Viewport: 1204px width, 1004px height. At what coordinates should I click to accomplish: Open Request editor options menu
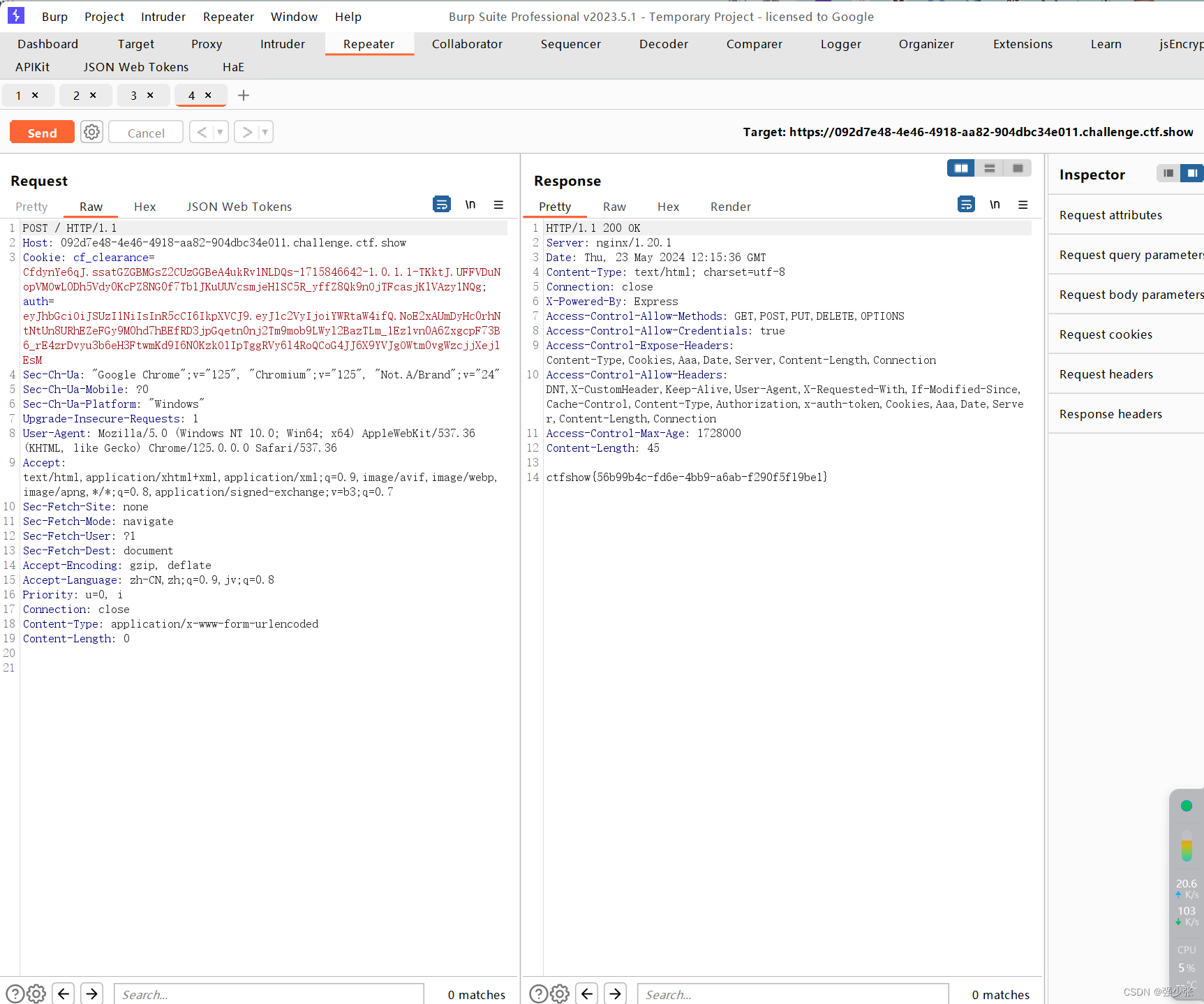pyautogui.click(x=498, y=205)
